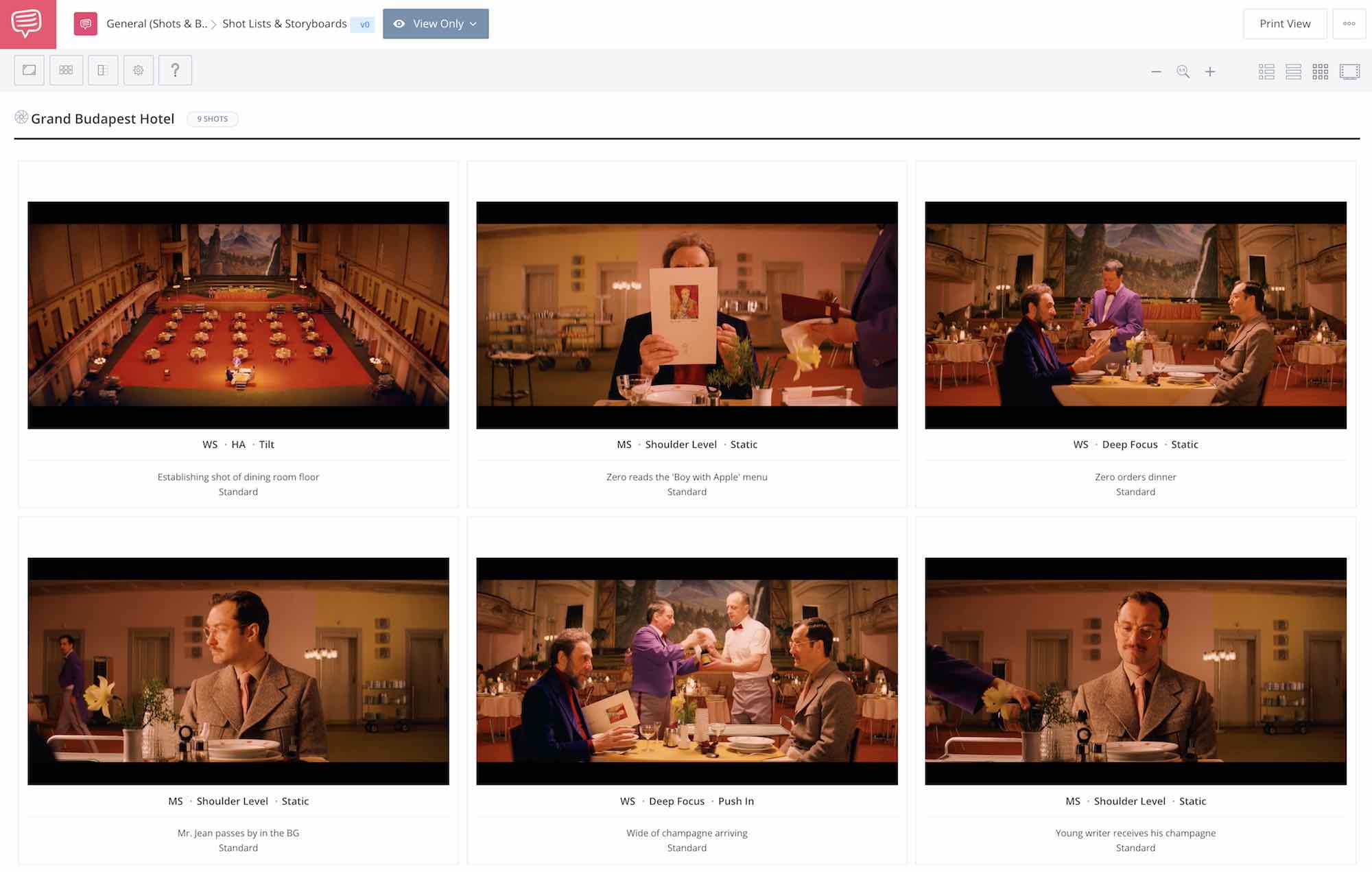
Task: Open the Mr. Jean passes by thumbnail
Action: (x=238, y=671)
